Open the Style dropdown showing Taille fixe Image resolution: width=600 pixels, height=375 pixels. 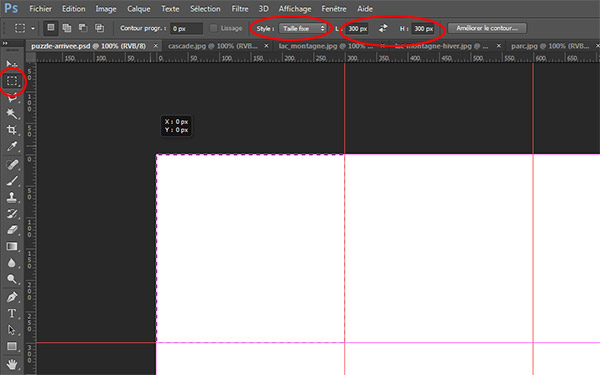tap(303, 28)
